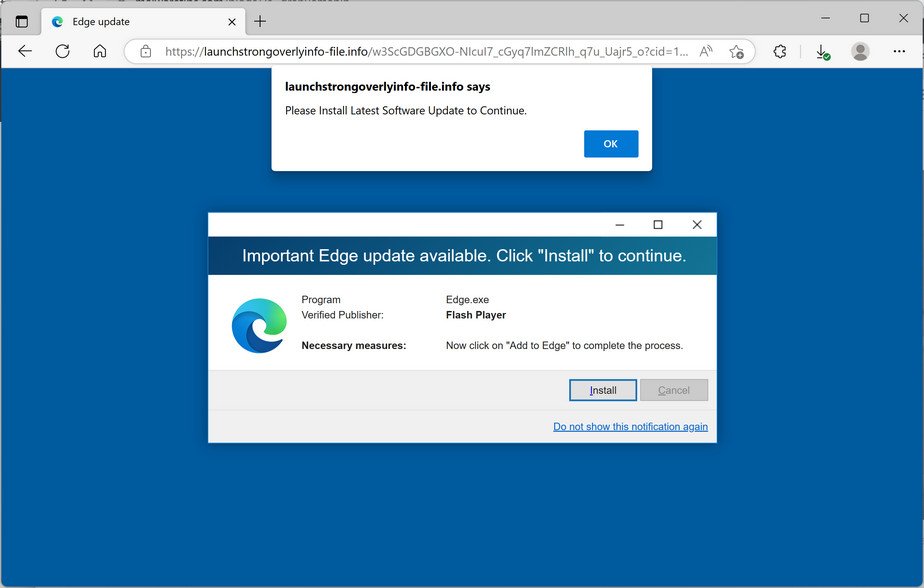Click the Cancel button

(x=674, y=390)
